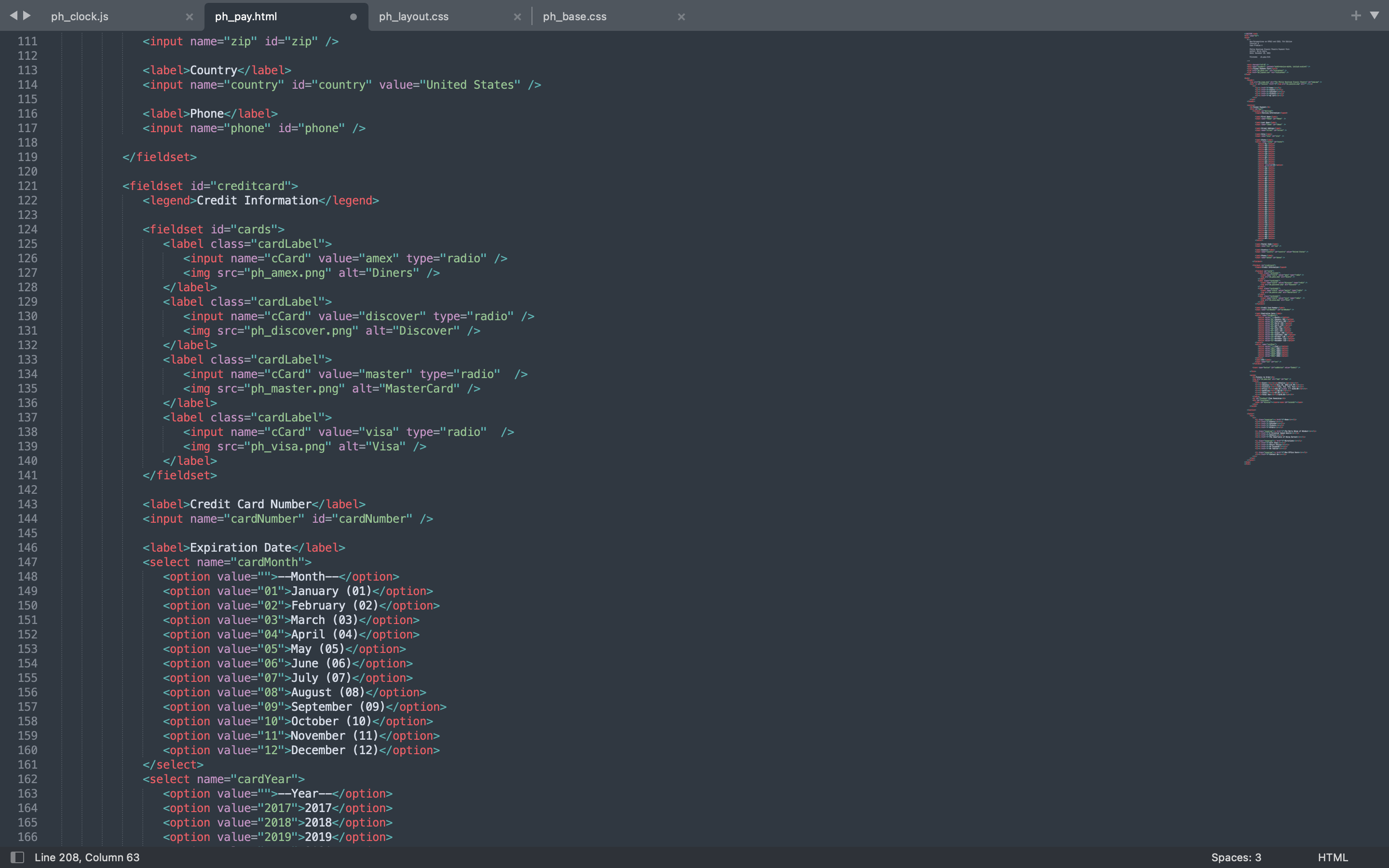Screen dimensions: 1389x868
Task: Click "ph_amex.png" image source text
Action: point(291,272)
